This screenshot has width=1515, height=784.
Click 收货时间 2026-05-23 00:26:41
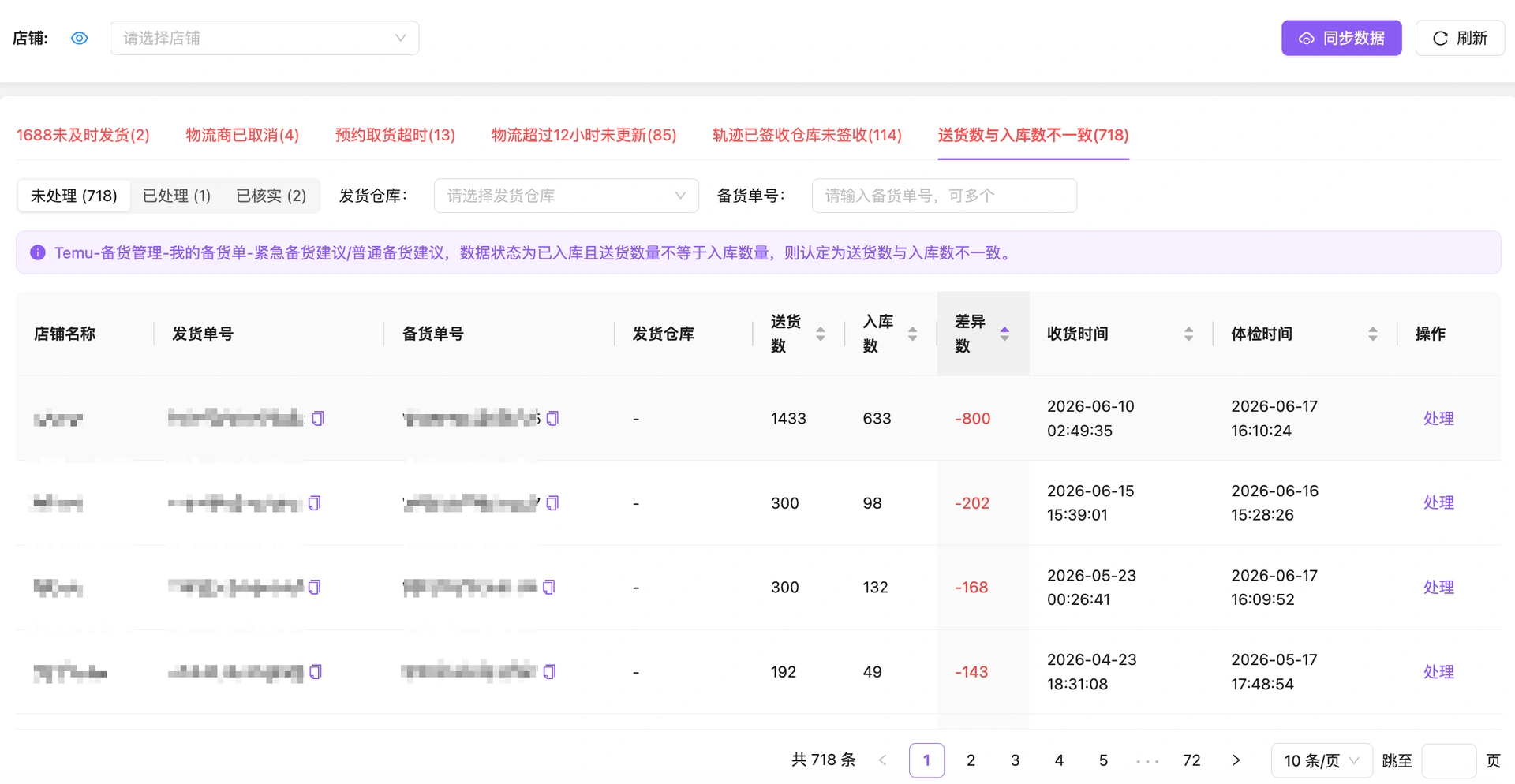1091,587
